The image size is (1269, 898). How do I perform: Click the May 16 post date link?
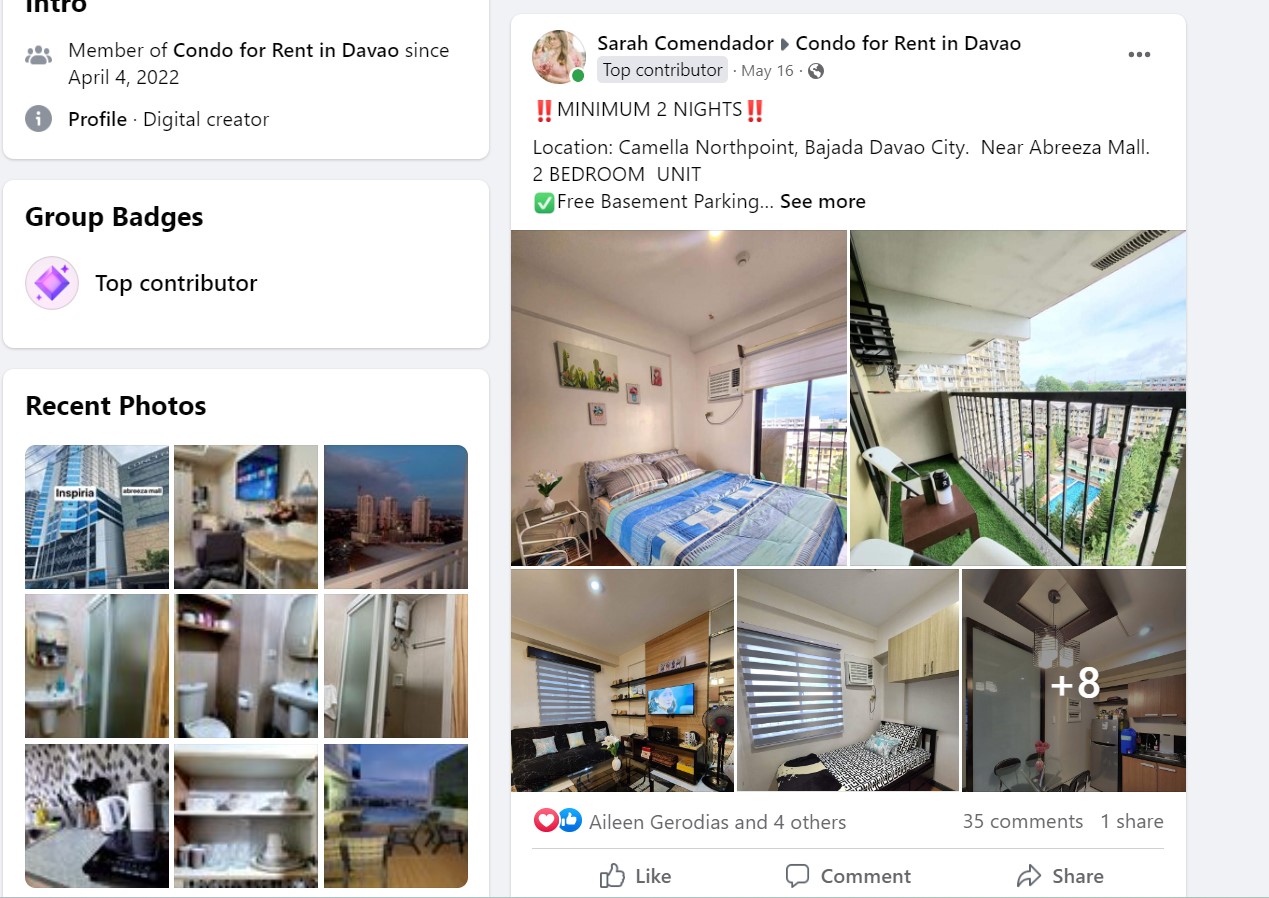coord(767,71)
